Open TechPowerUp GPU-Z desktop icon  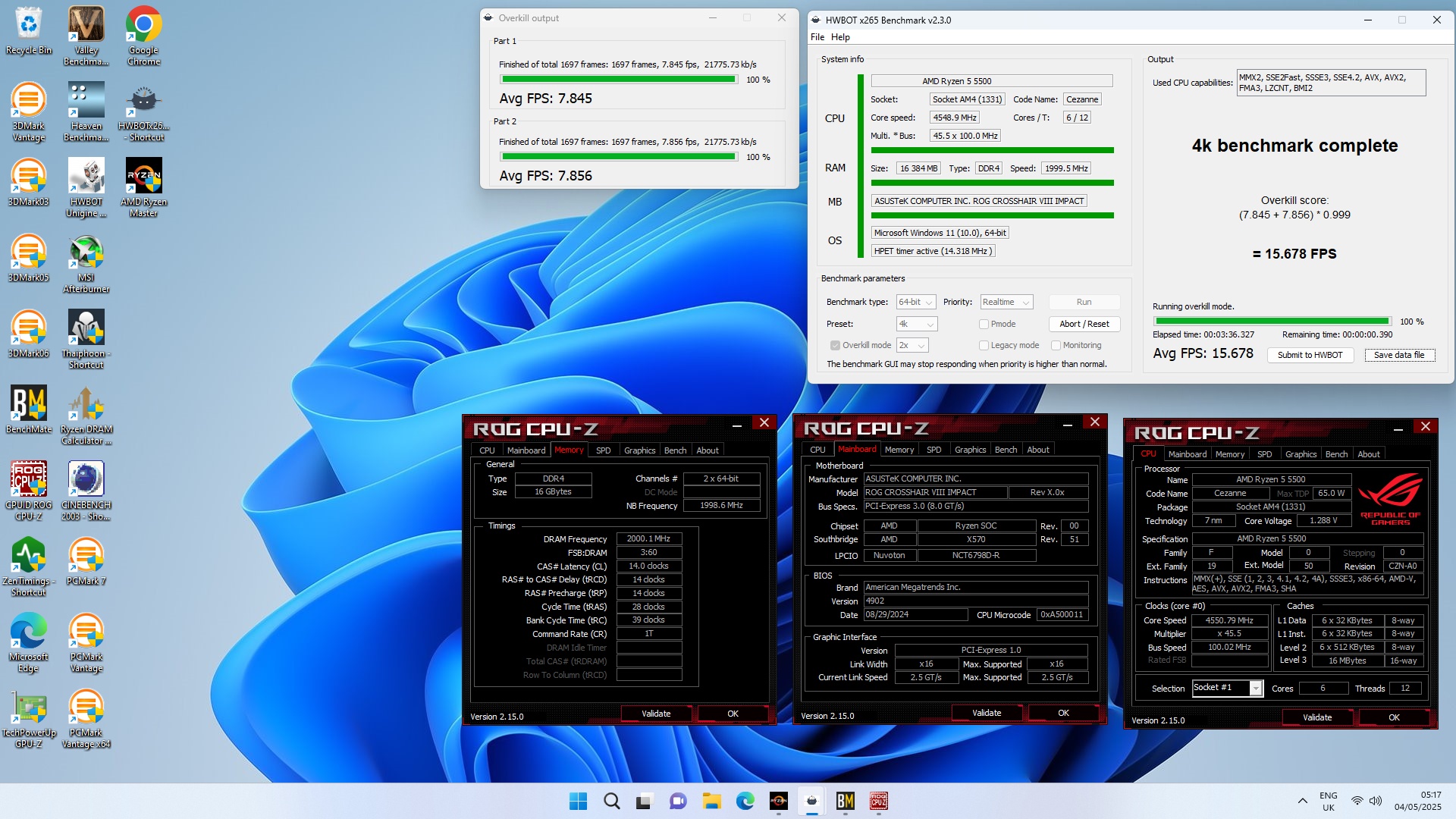(29, 718)
